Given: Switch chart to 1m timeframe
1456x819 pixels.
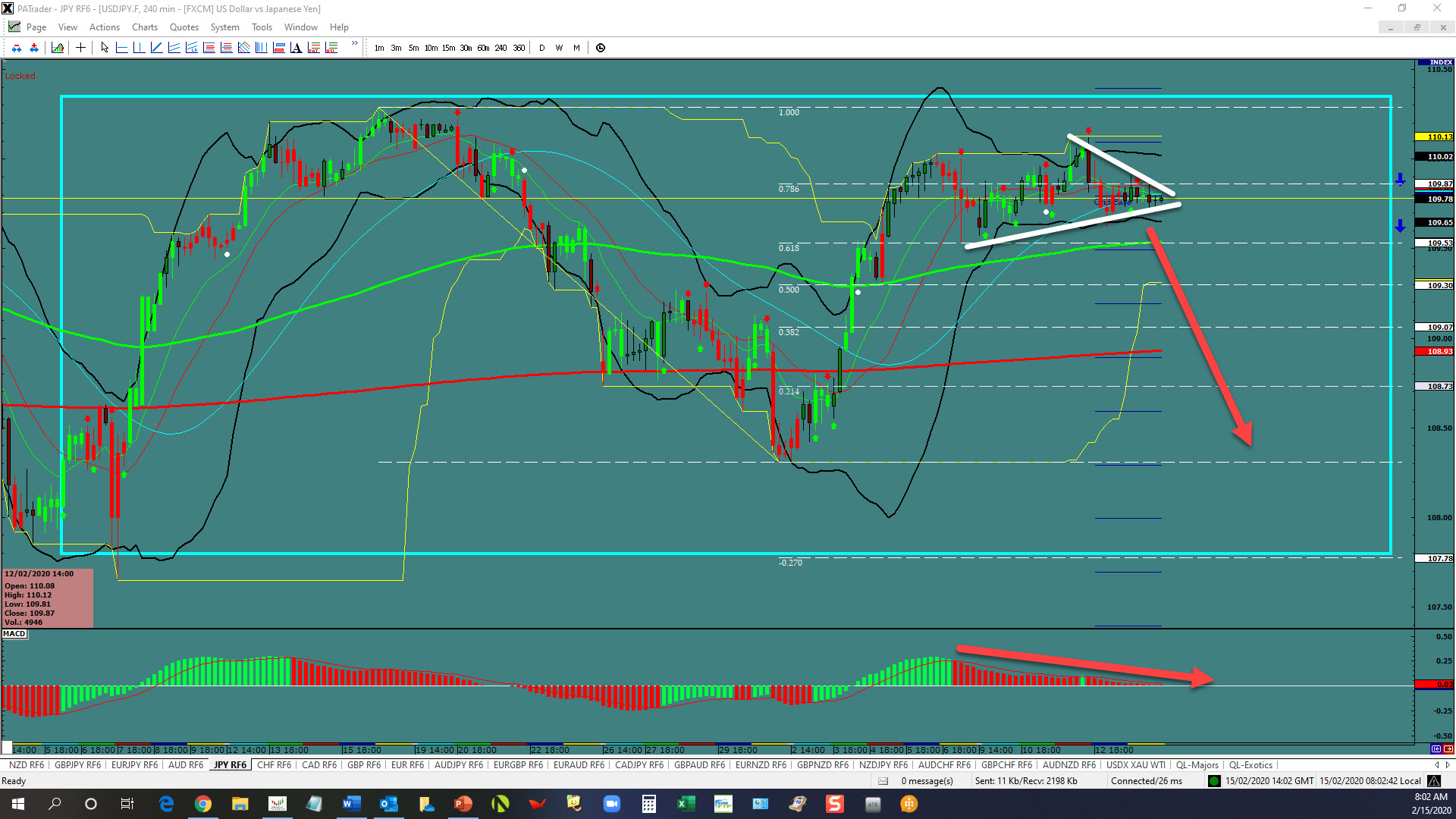Looking at the screenshot, I should point(379,48).
